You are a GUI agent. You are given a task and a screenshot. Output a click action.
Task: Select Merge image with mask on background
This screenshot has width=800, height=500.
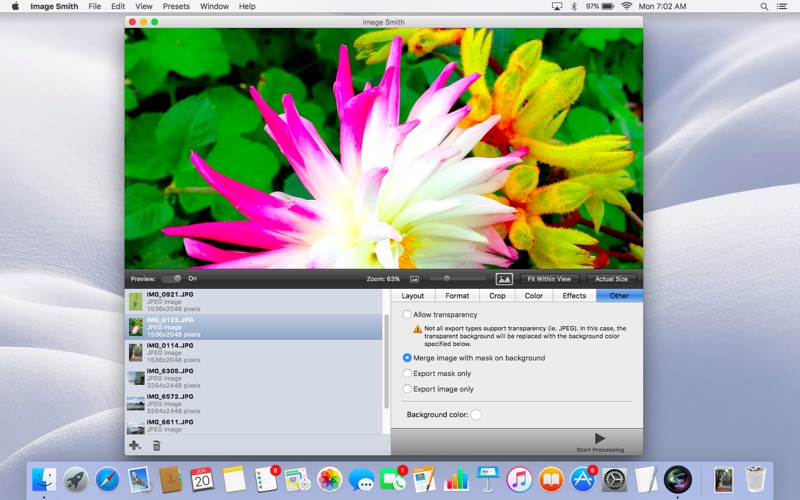tap(407, 358)
